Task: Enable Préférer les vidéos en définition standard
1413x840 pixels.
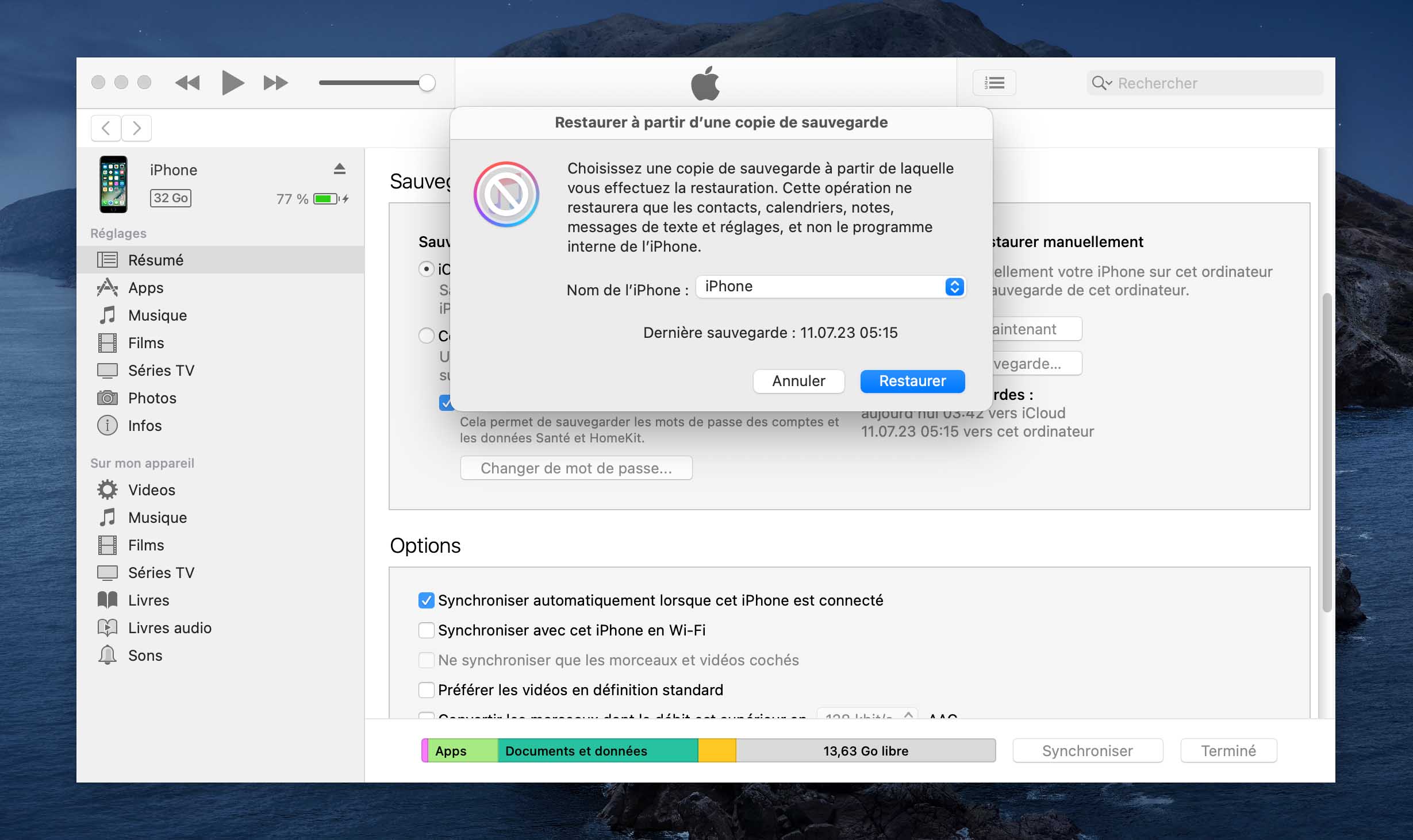Action: point(426,690)
